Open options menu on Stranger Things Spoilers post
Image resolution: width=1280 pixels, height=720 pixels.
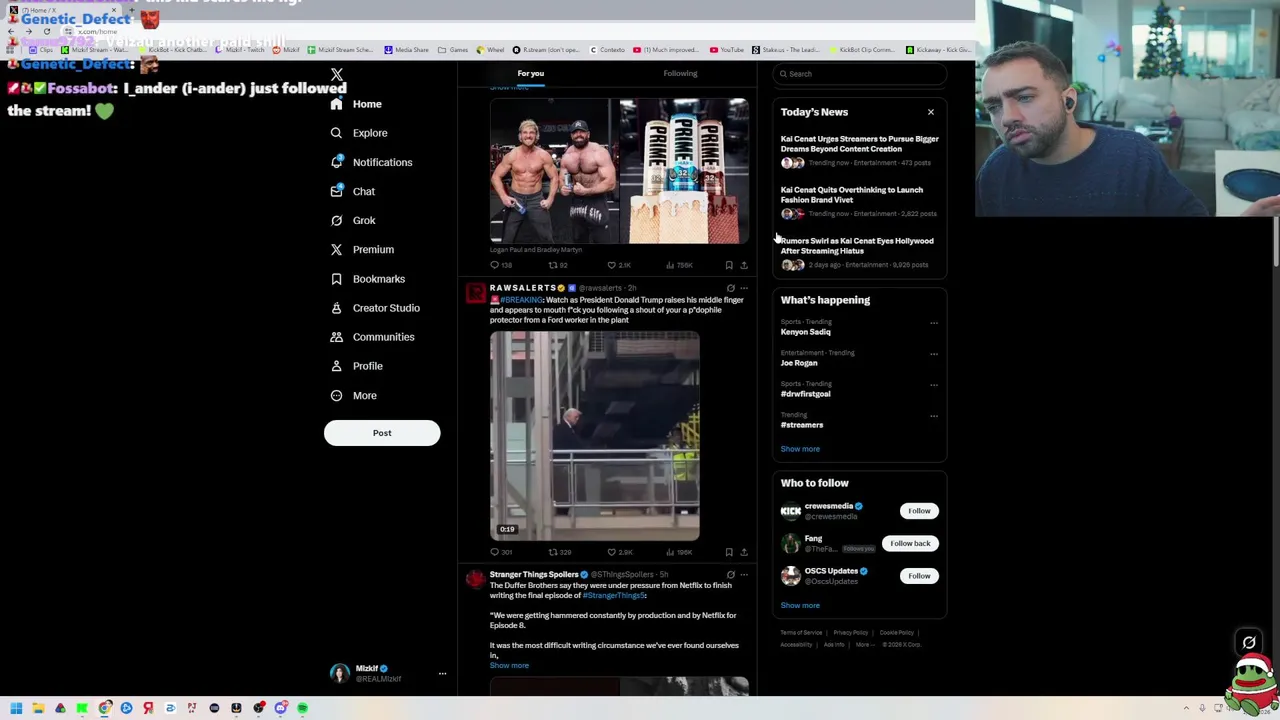click(x=744, y=575)
